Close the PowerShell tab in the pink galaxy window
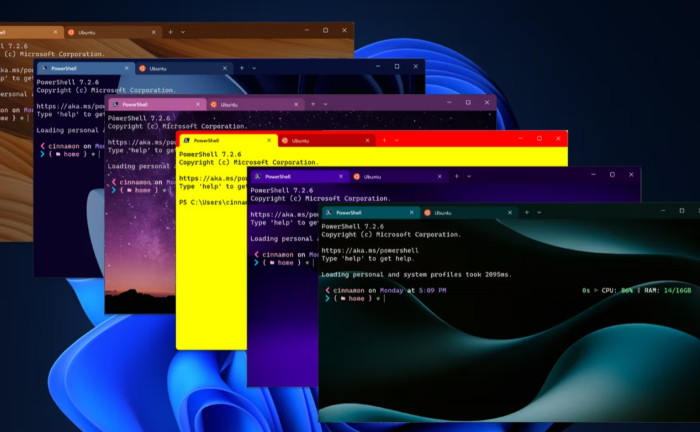Image resolution: width=700 pixels, height=432 pixels. pos(198,104)
